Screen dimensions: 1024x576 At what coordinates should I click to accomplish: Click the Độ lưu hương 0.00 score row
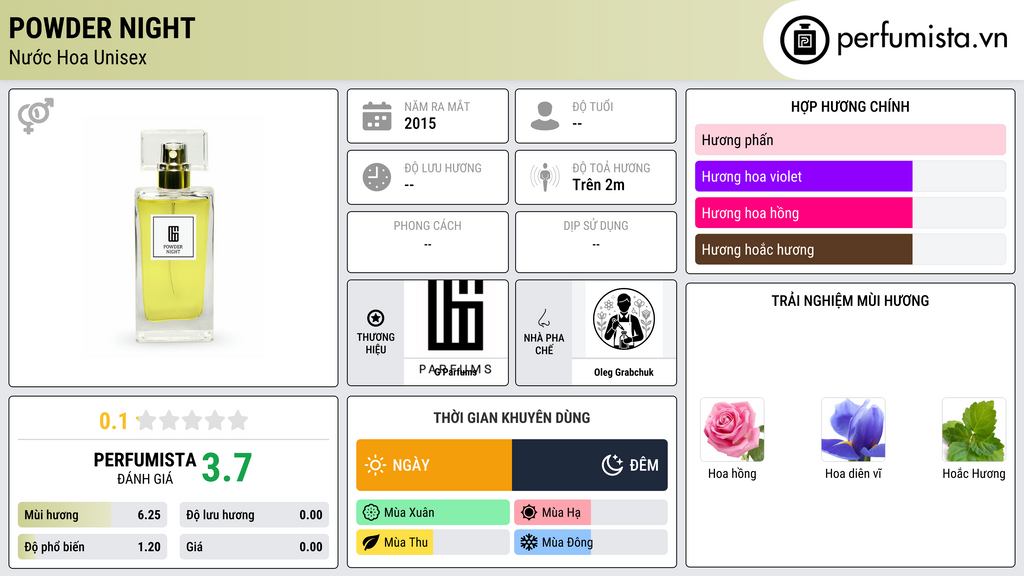(254, 515)
